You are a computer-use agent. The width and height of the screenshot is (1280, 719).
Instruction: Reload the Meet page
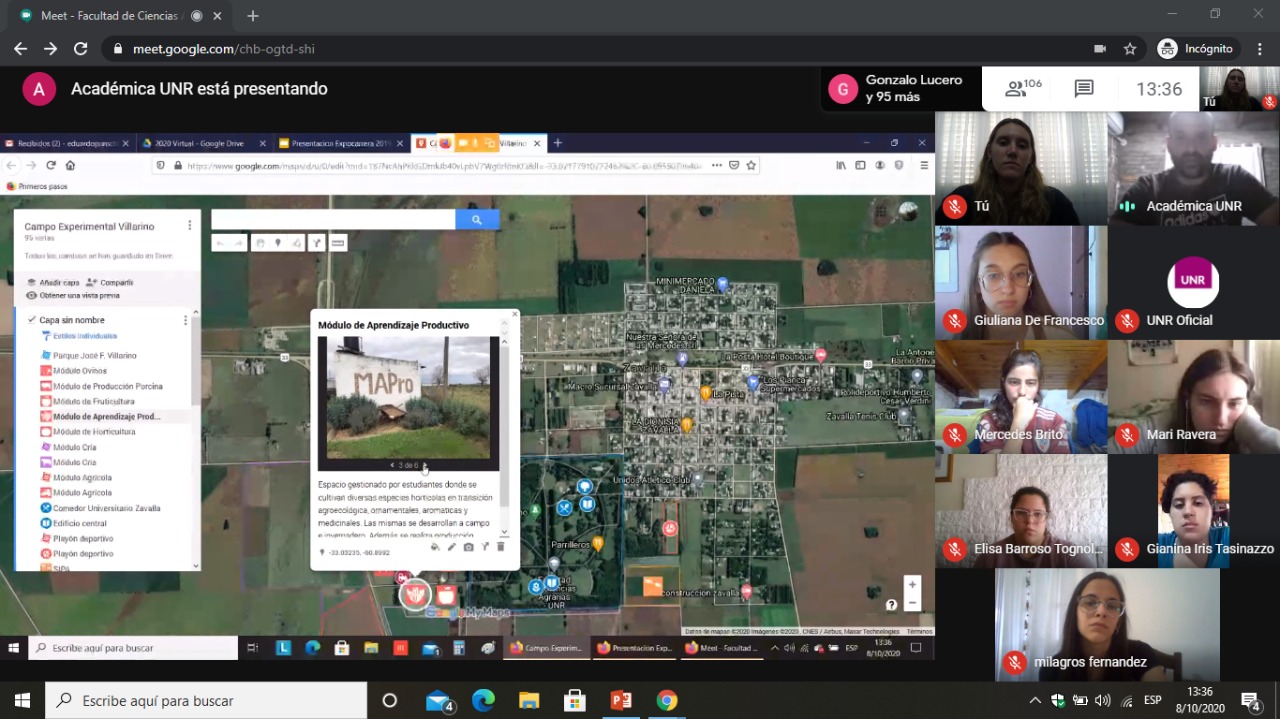point(81,49)
